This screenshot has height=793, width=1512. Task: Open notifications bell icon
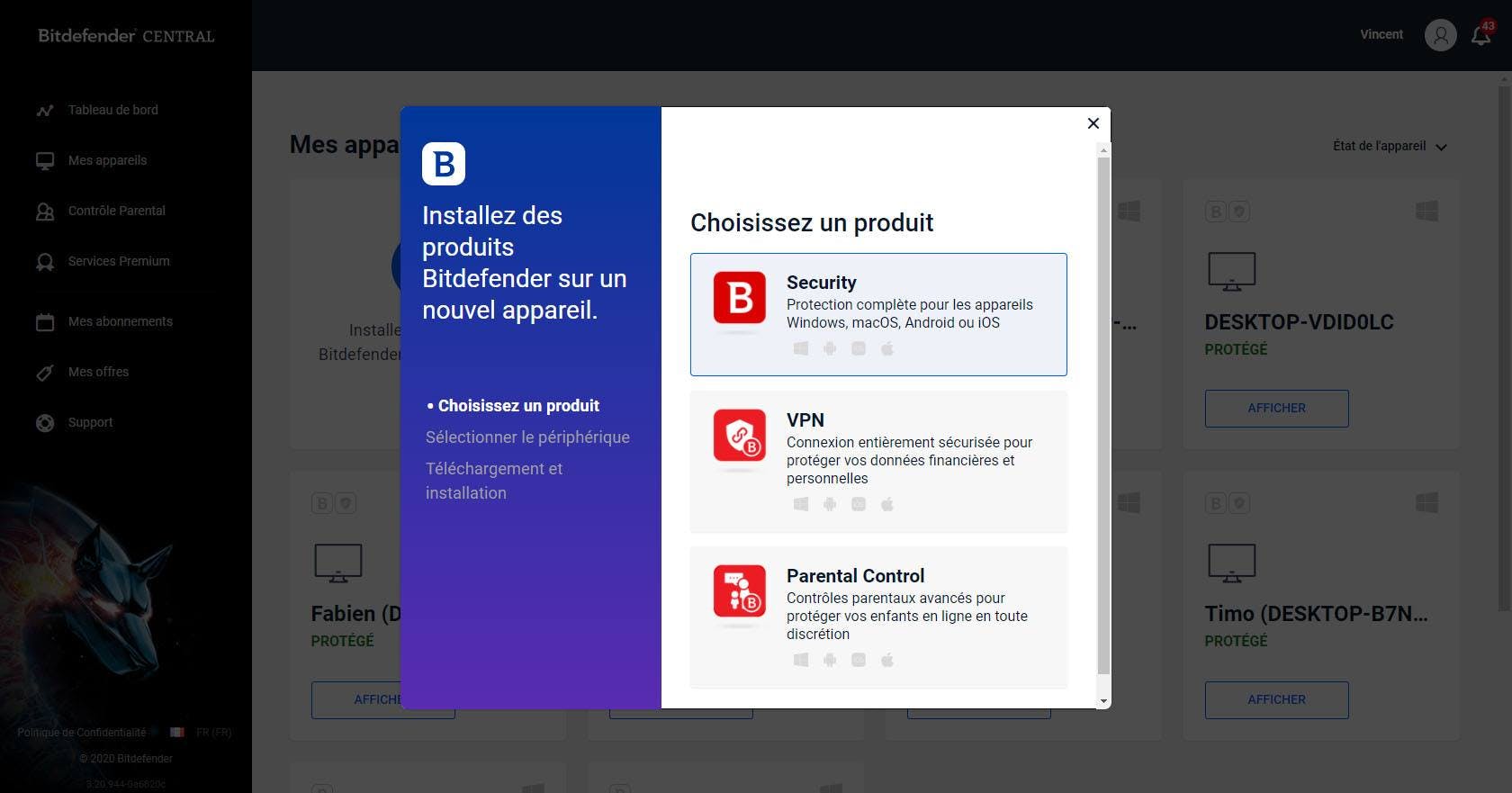[1480, 34]
